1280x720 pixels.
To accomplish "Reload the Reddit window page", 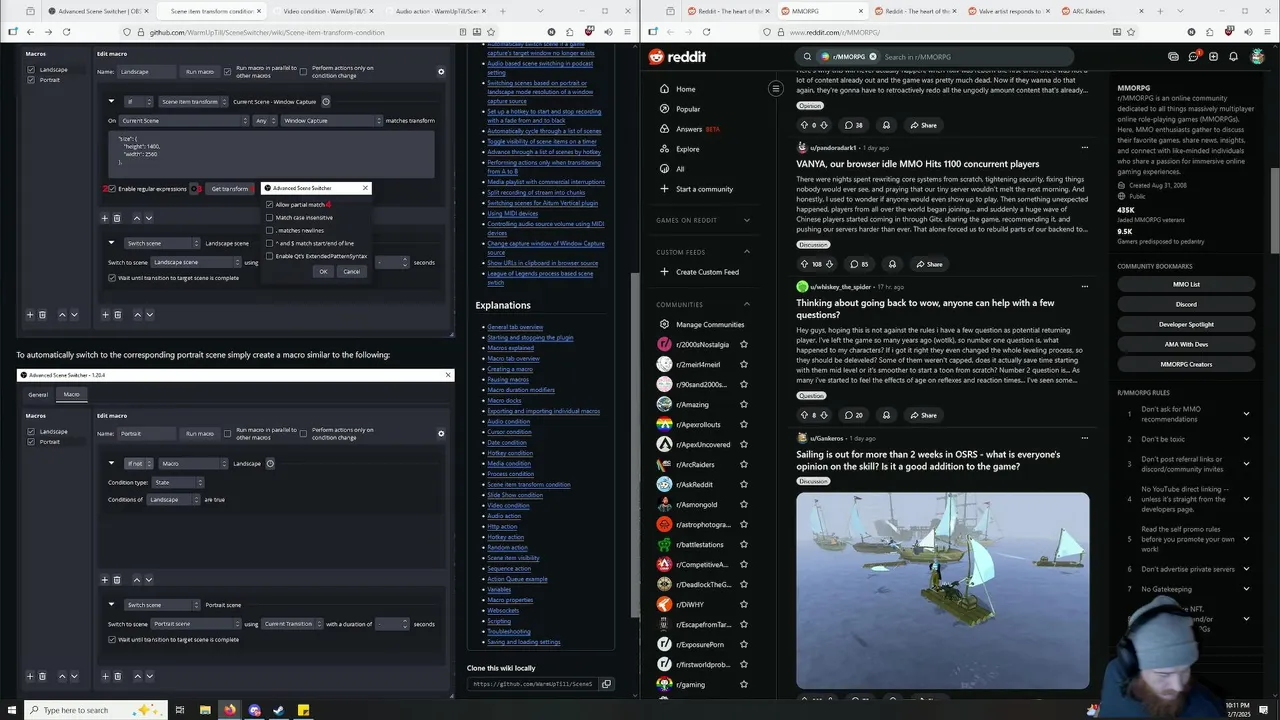I will click(706, 32).
